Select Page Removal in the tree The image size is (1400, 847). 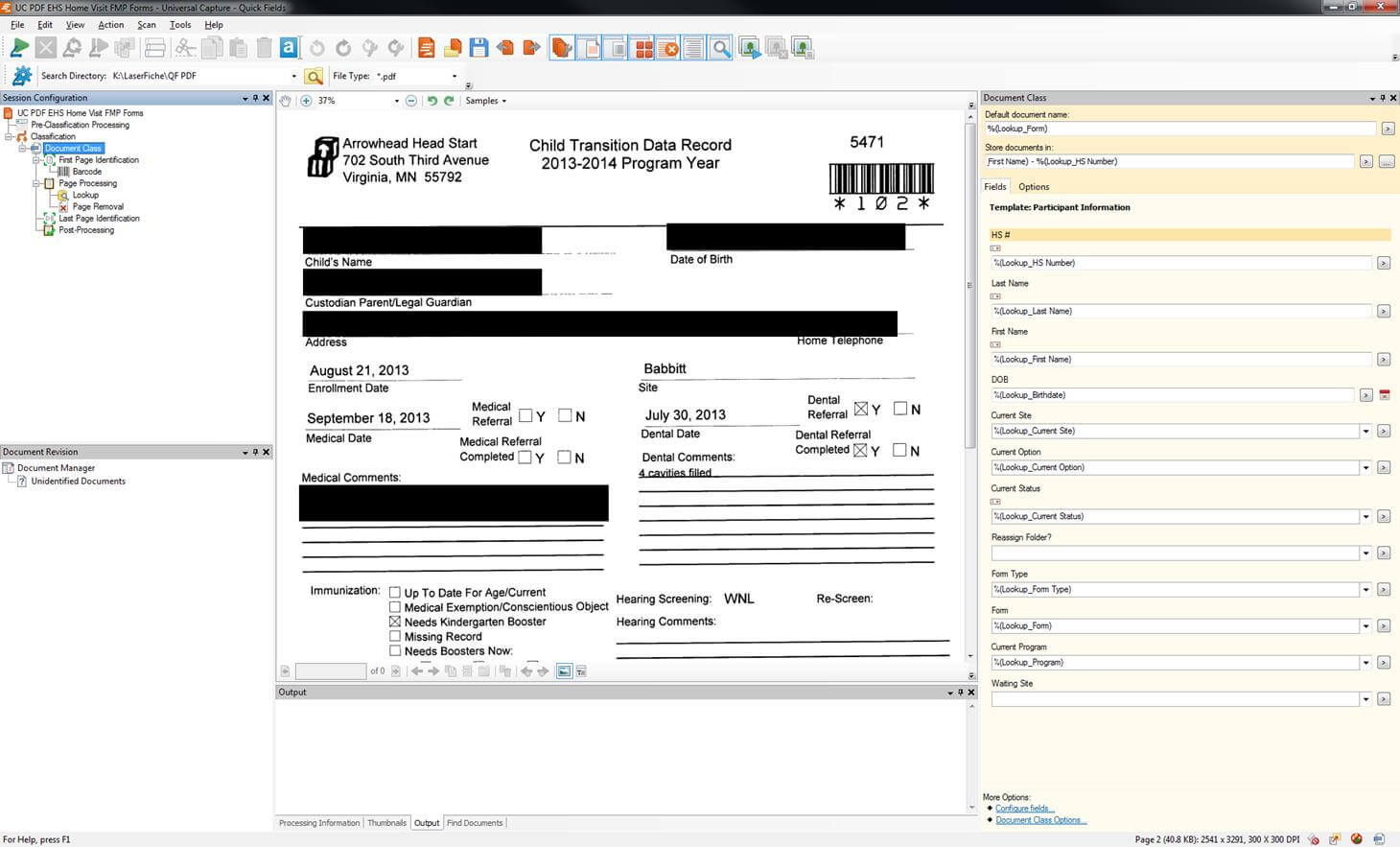98,207
